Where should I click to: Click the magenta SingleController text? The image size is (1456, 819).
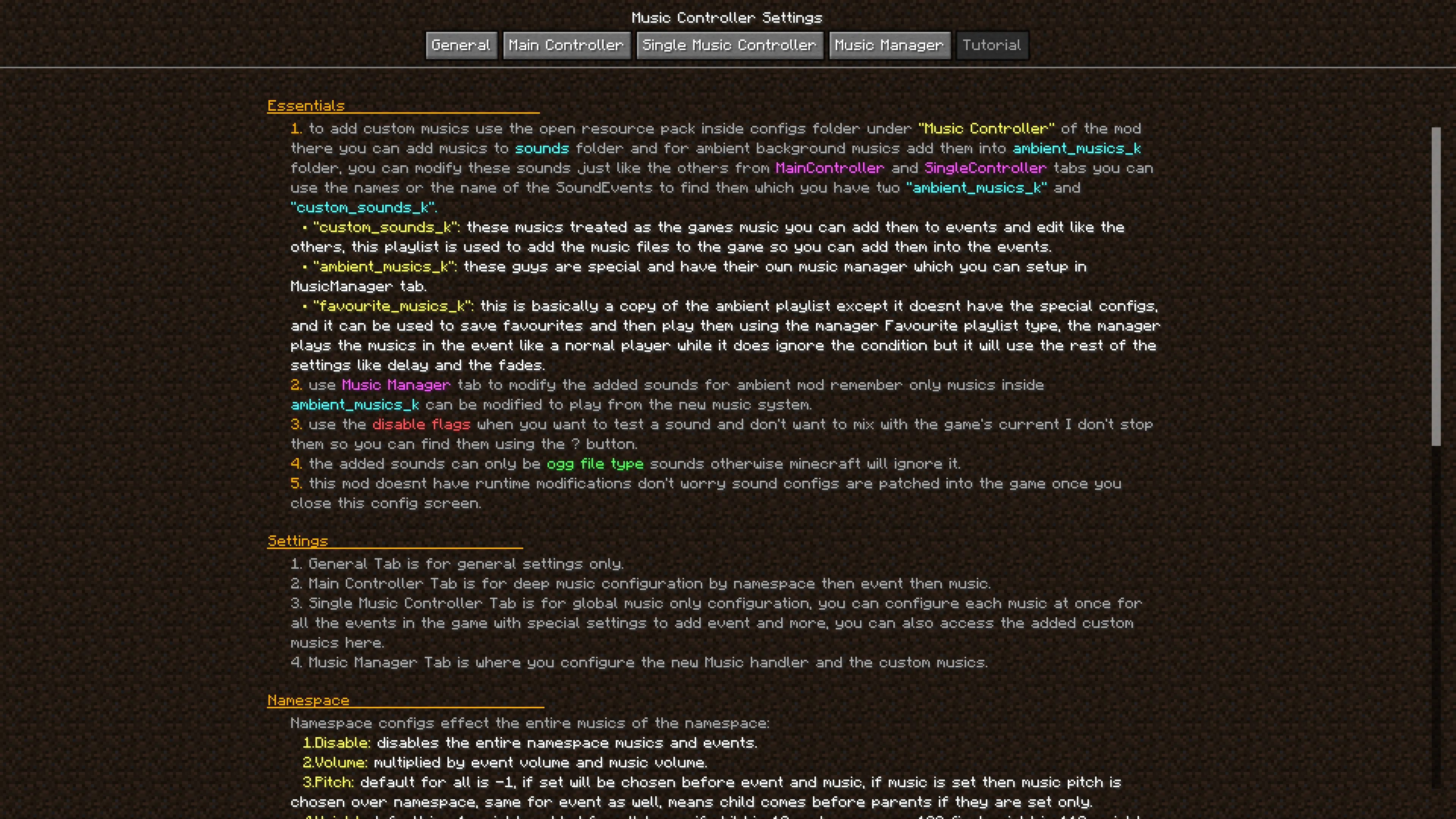pos(986,168)
